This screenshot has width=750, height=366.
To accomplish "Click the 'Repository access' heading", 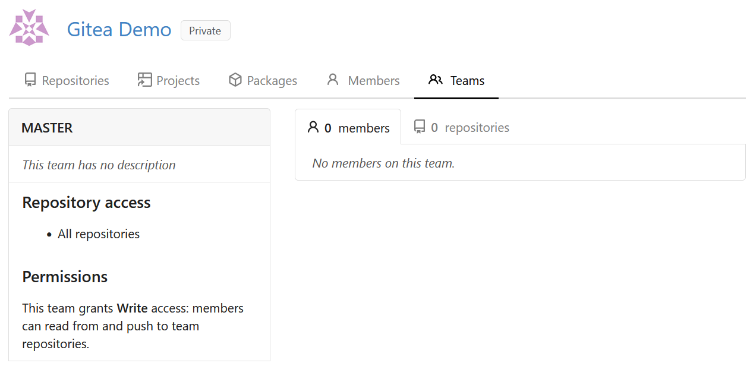I will click(87, 203).
